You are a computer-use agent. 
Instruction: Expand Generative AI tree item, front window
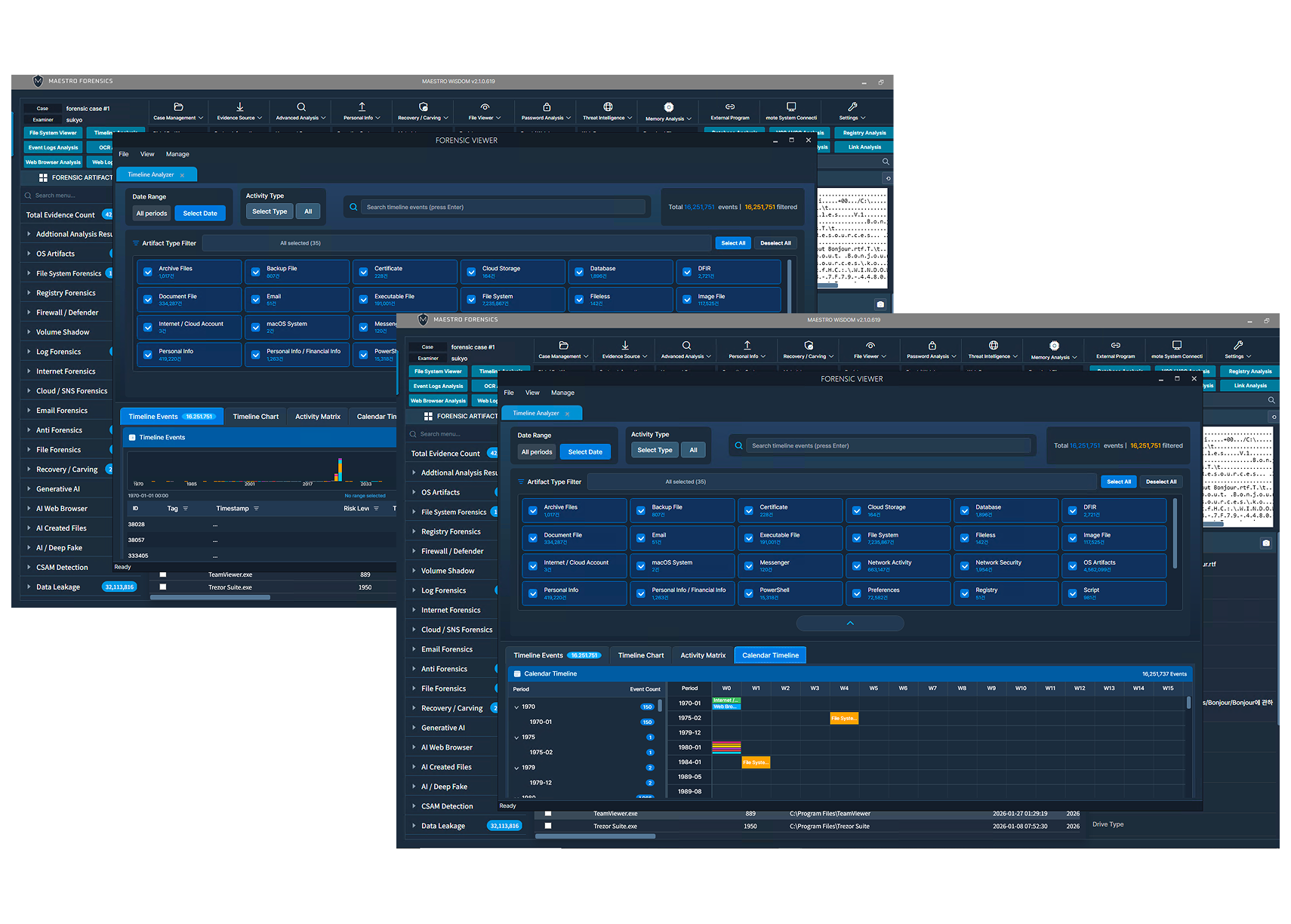click(414, 728)
